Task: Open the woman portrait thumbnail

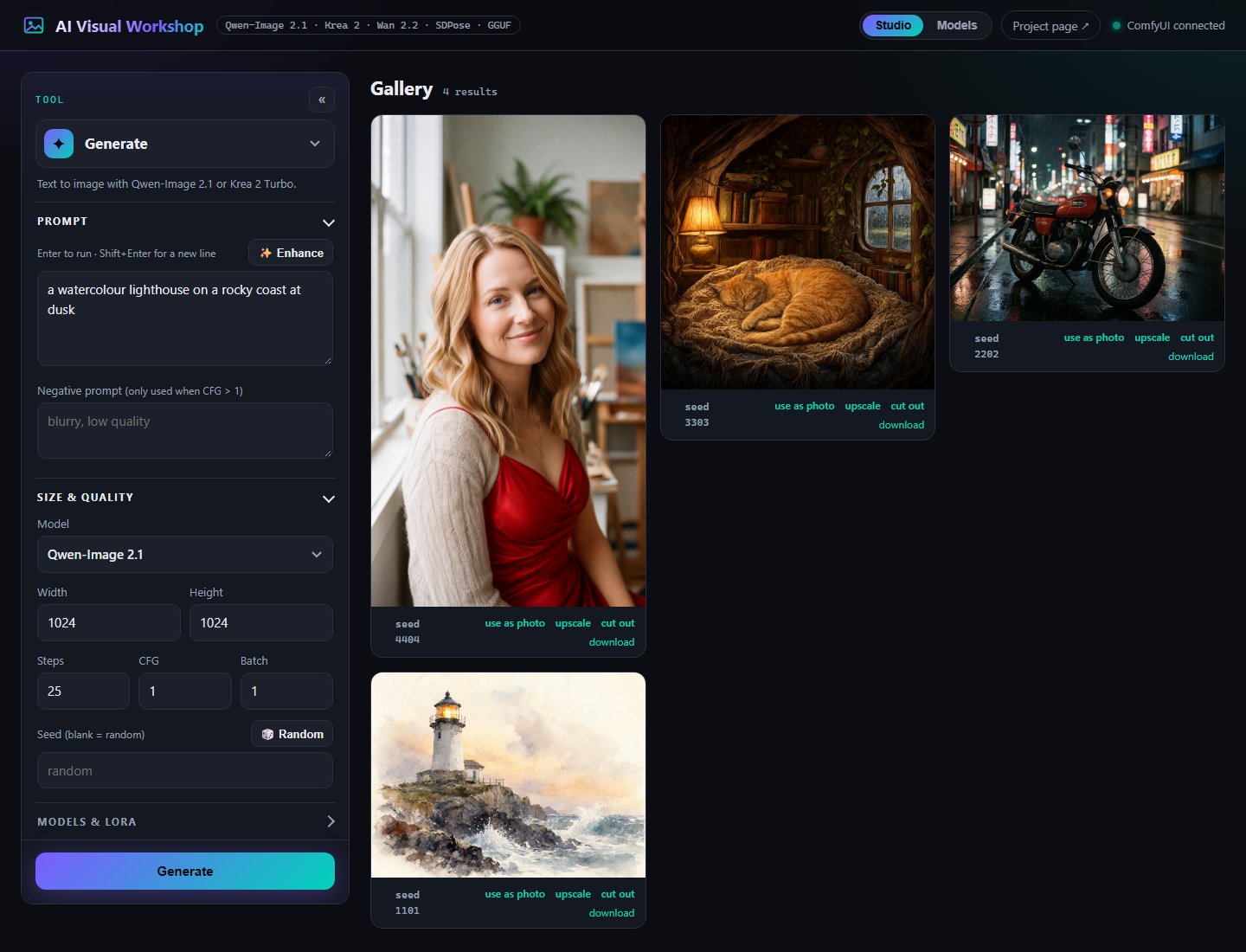Action: (x=508, y=361)
